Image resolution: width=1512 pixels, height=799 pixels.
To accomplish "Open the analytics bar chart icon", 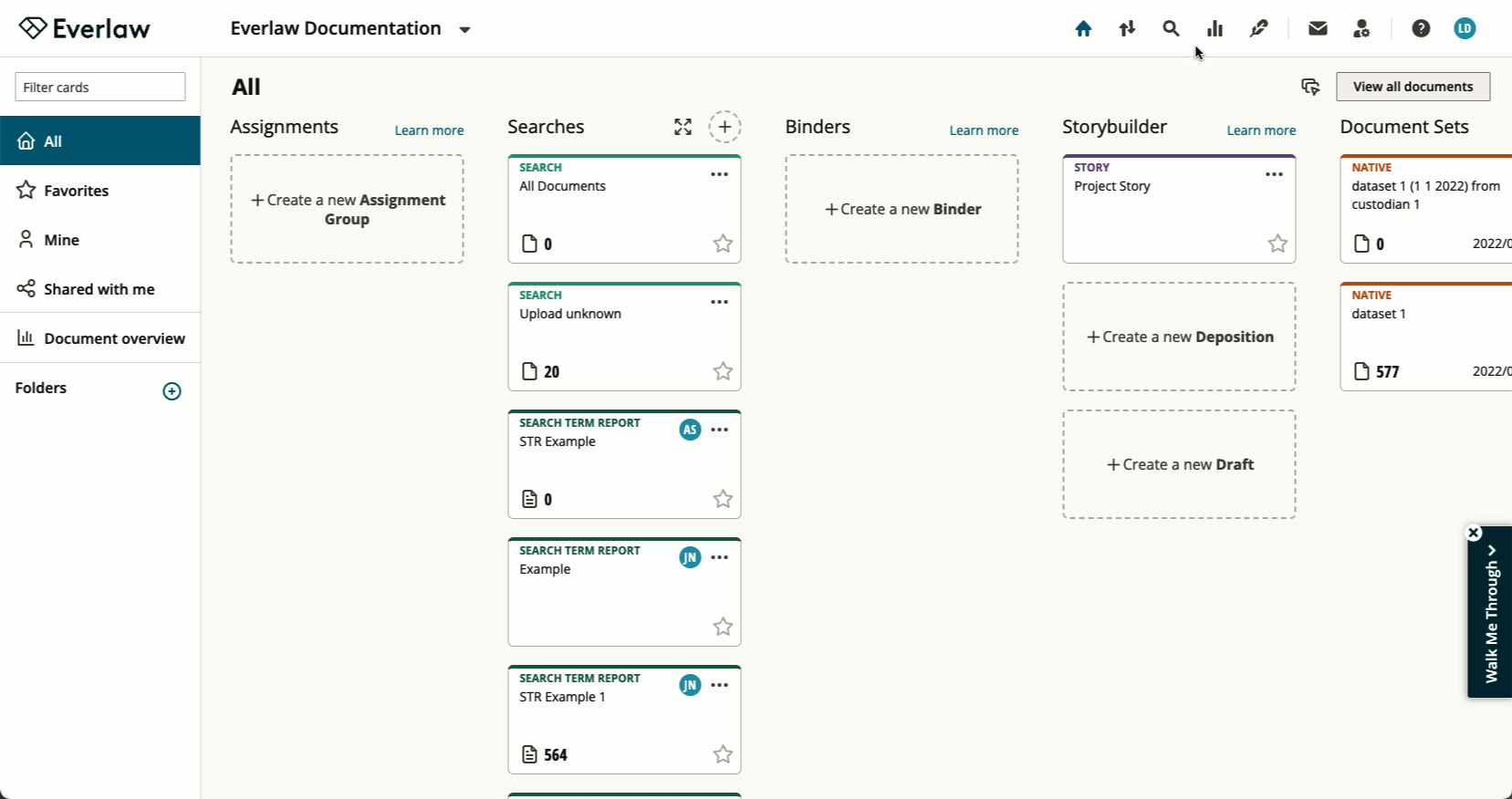I will pyautogui.click(x=1215, y=28).
